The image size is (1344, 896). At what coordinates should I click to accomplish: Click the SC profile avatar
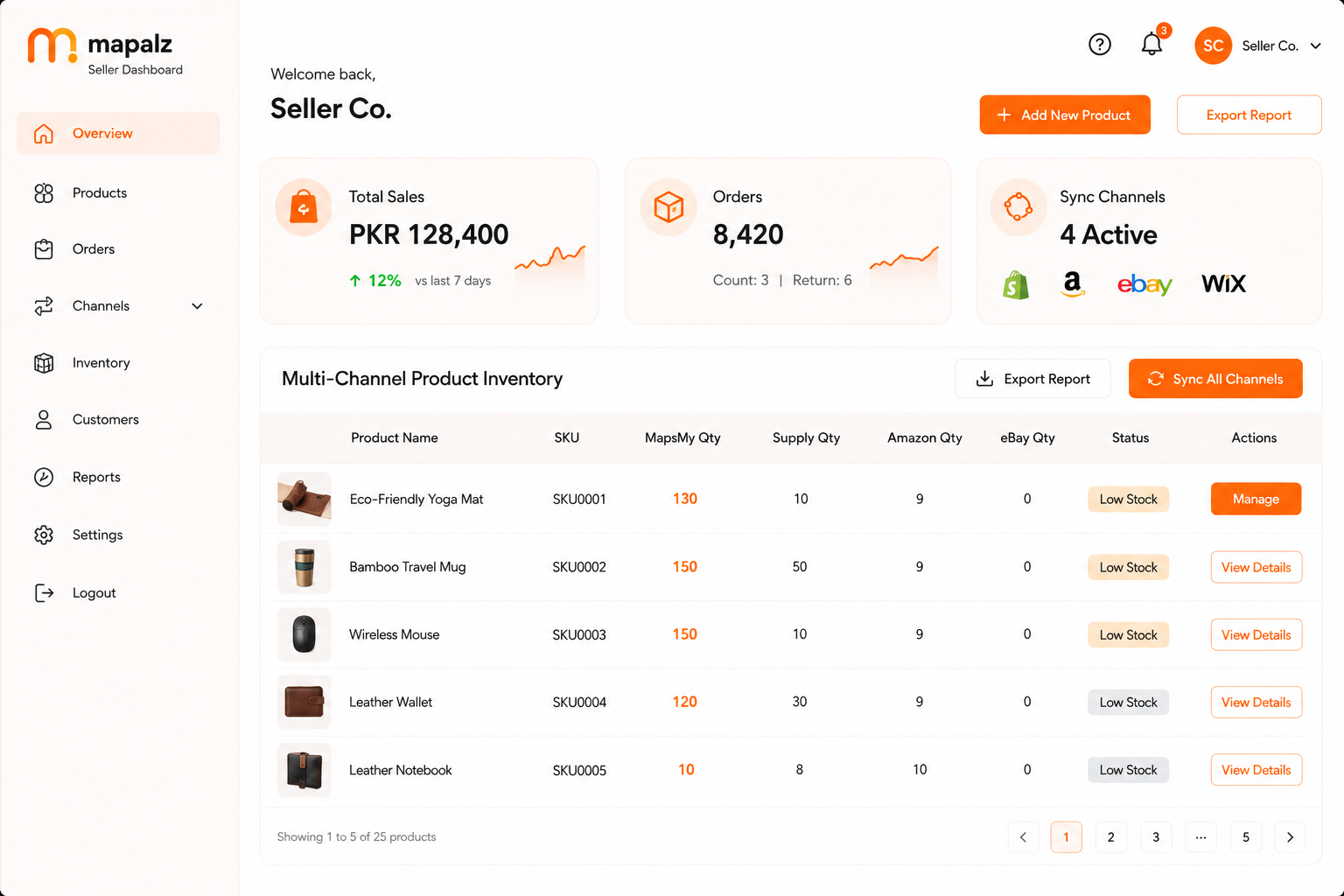[x=1213, y=45]
